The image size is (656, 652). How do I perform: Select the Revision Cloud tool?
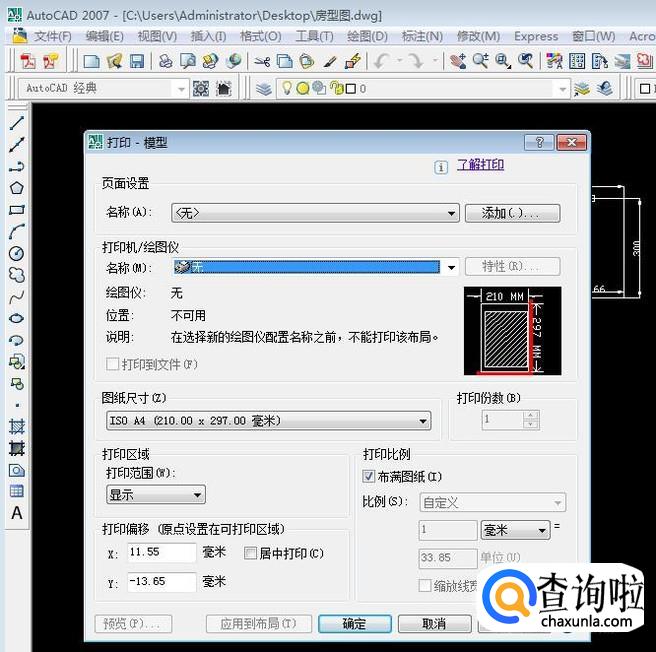pyautogui.click(x=17, y=275)
